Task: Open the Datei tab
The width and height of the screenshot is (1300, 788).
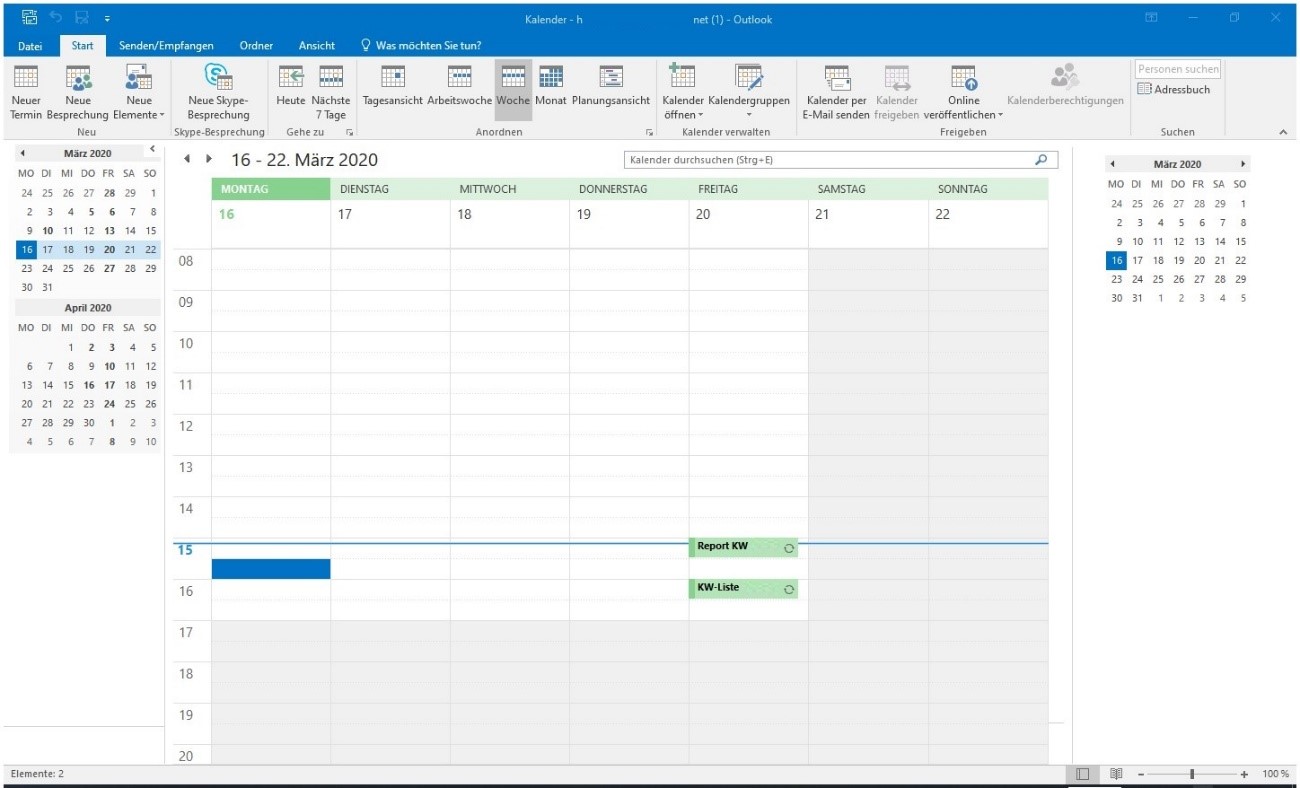Action: 30,46
